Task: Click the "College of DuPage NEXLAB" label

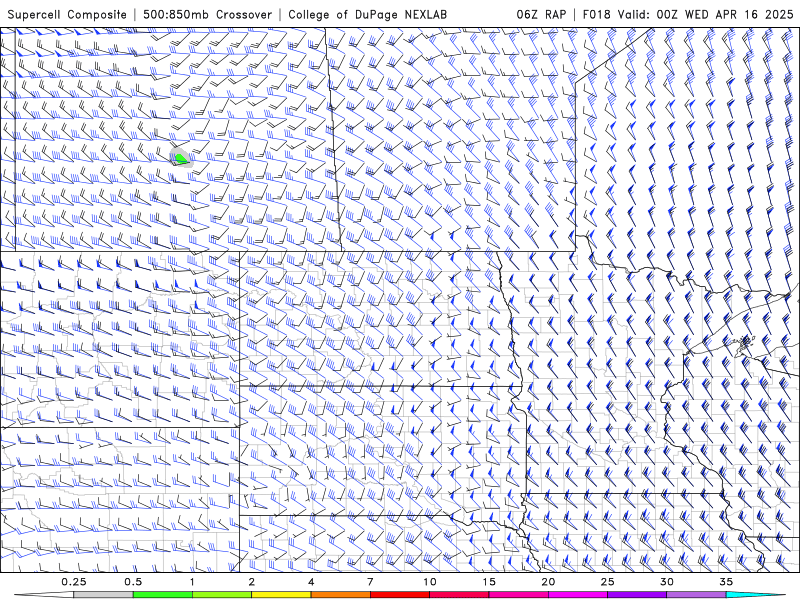Action: click(x=367, y=14)
